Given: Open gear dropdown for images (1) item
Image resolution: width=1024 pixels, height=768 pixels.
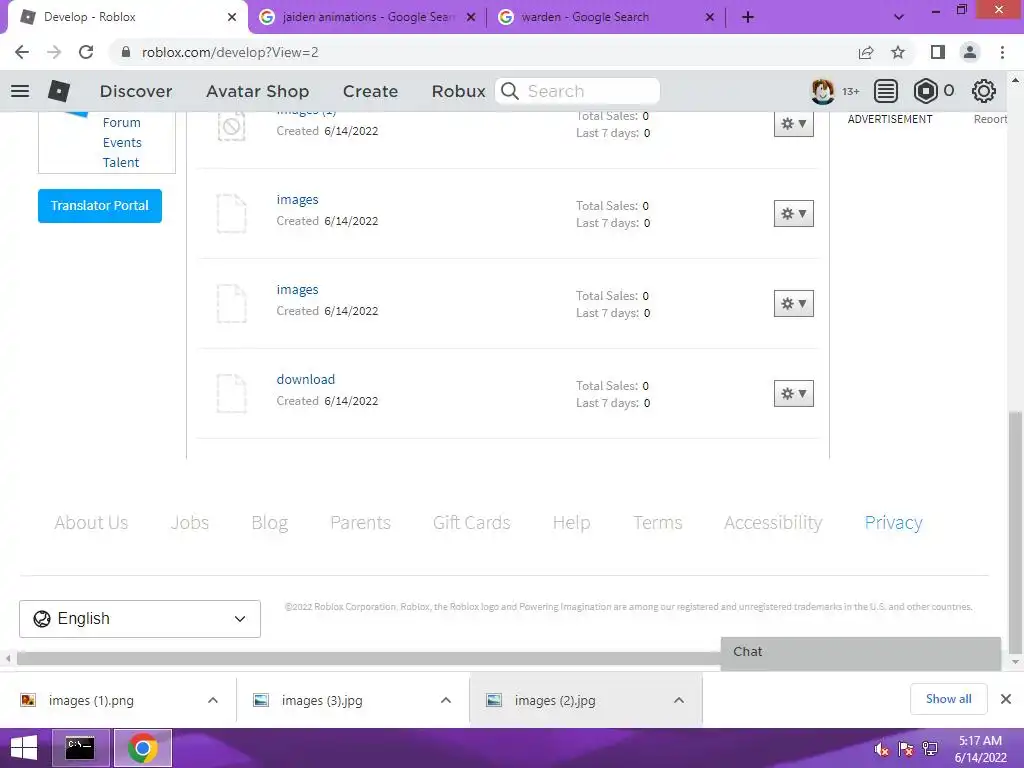Looking at the screenshot, I should pyautogui.click(x=793, y=123).
